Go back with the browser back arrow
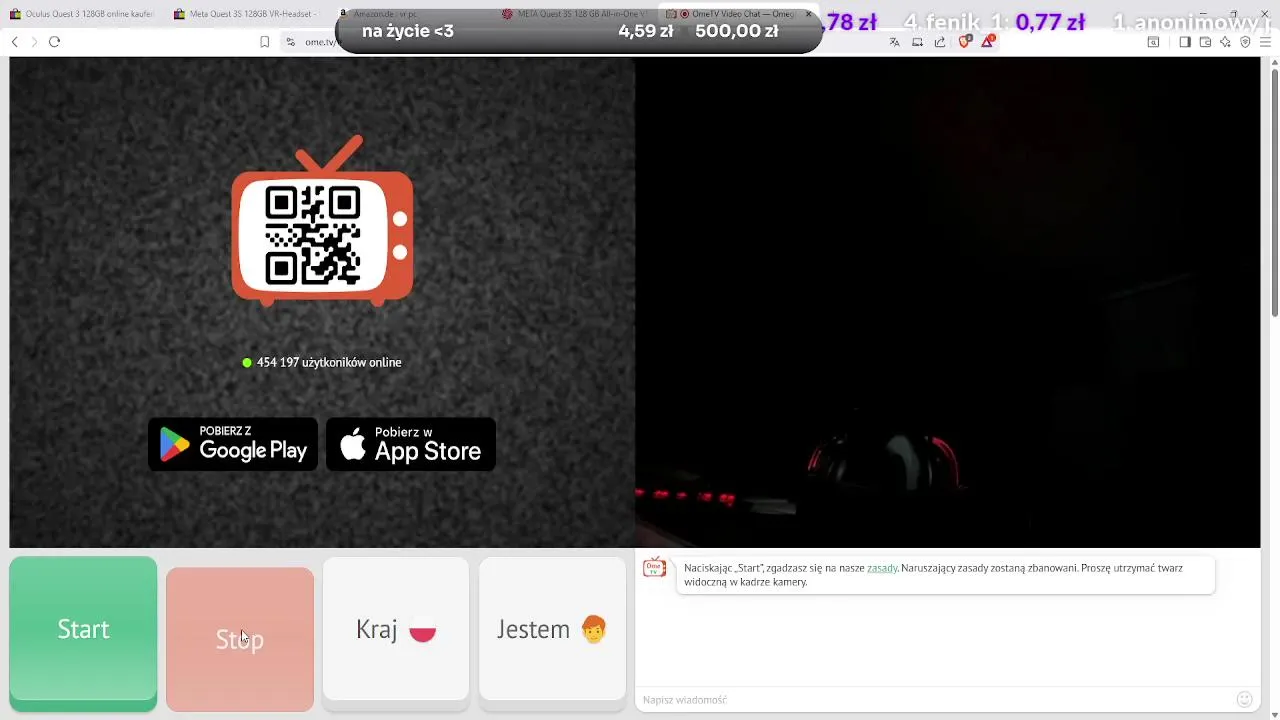 pos(14,42)
